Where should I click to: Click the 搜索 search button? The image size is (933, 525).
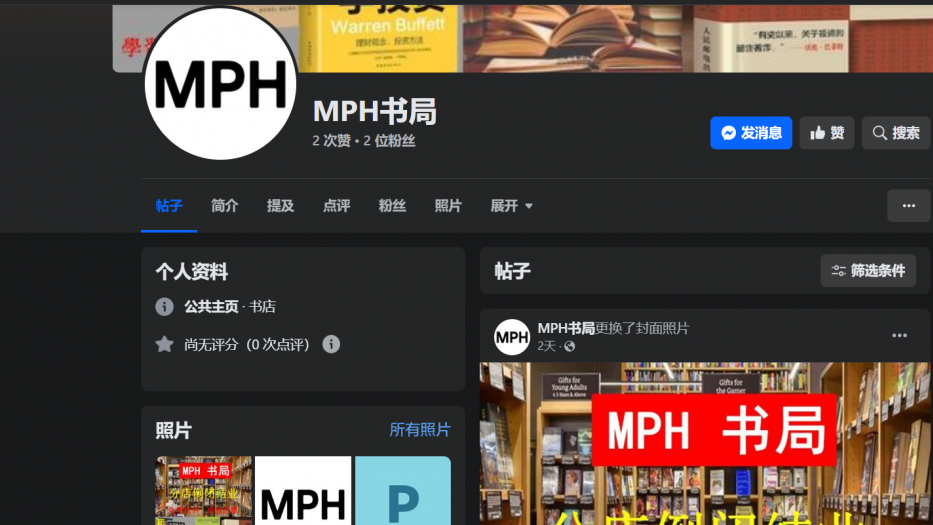(895, 133)
